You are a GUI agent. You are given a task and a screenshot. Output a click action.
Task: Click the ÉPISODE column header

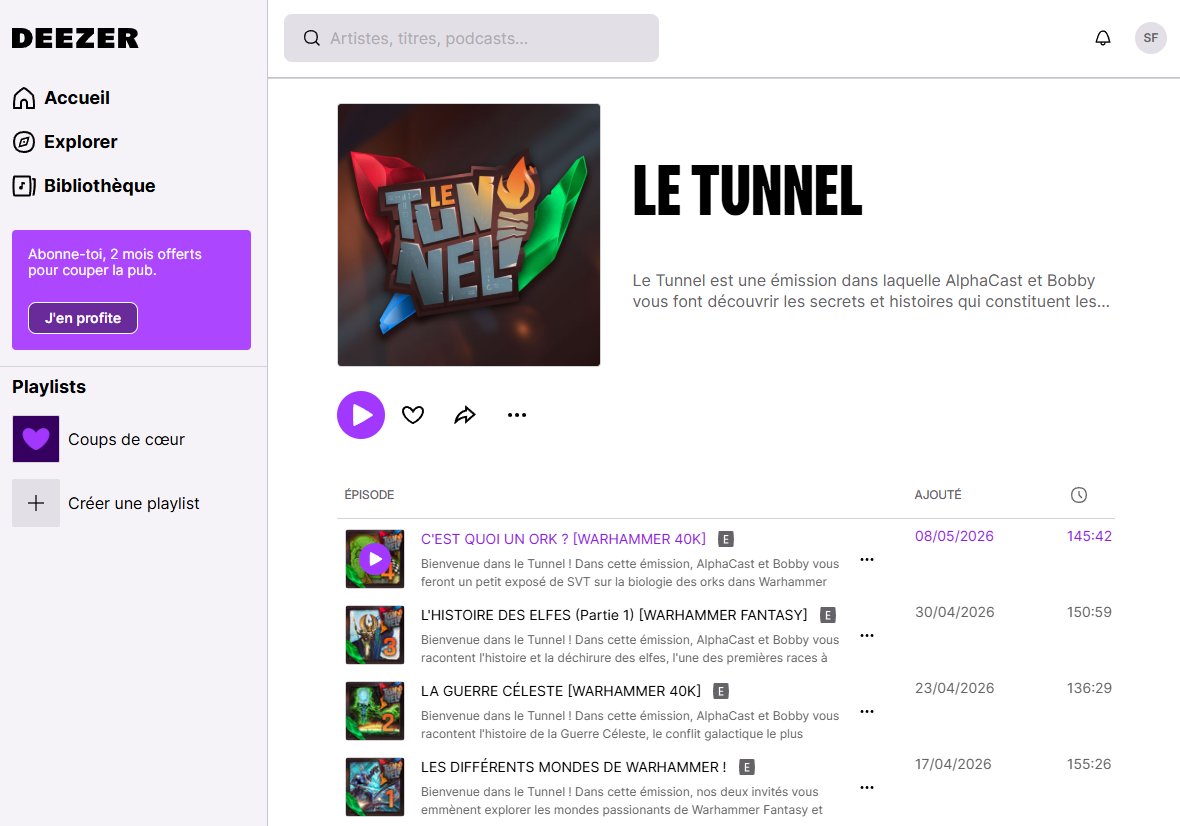click(x=370, y=495)
